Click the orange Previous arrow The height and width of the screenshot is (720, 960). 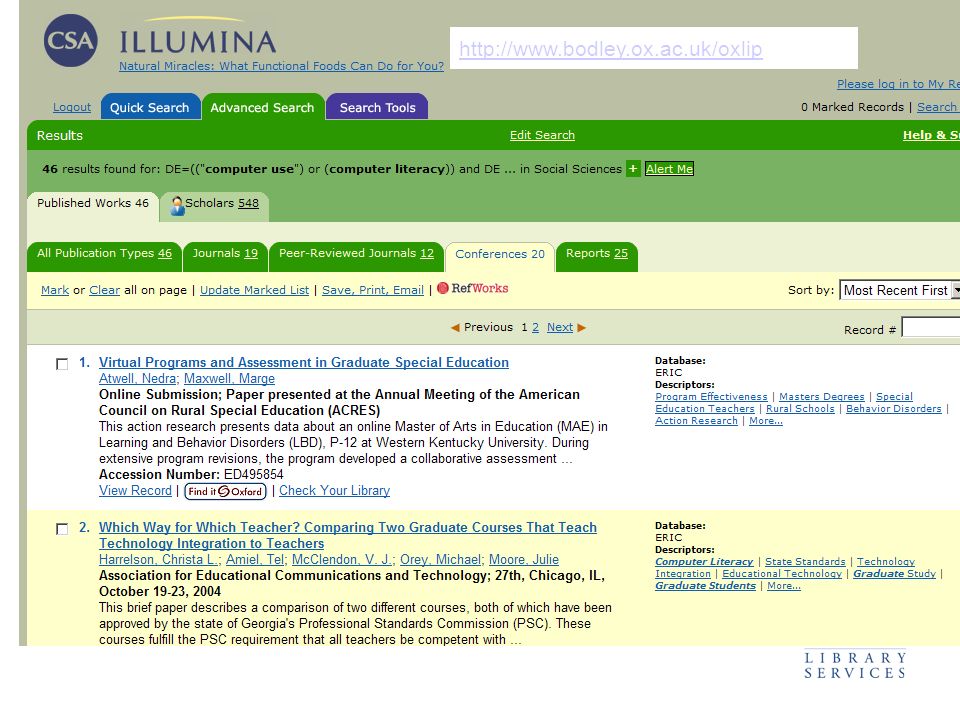455,328
